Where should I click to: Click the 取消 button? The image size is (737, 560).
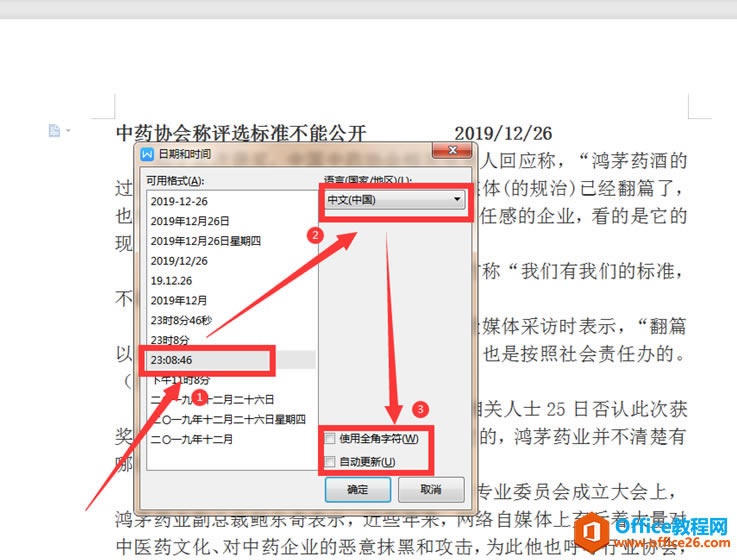(x=431, y=489)
